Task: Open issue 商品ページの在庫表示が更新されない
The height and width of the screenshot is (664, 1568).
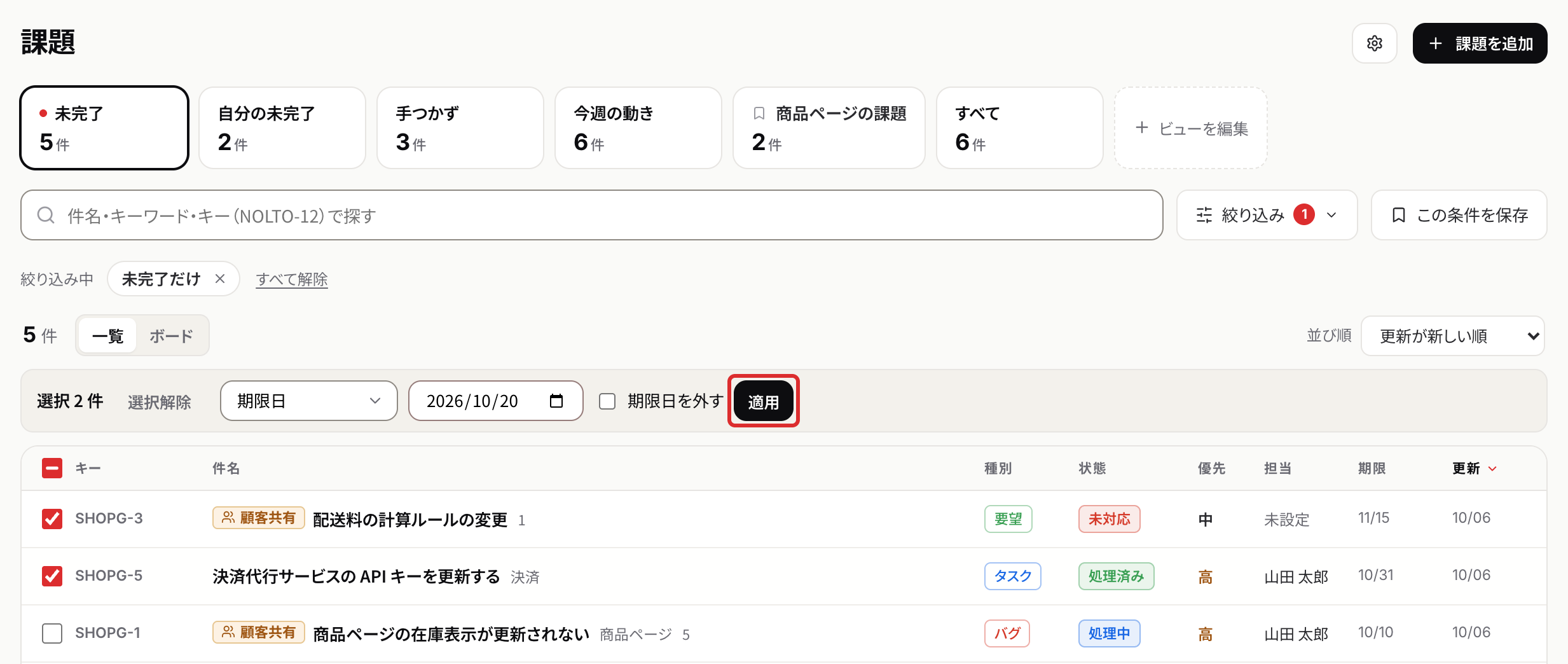Action: click(x=451, y=634)
